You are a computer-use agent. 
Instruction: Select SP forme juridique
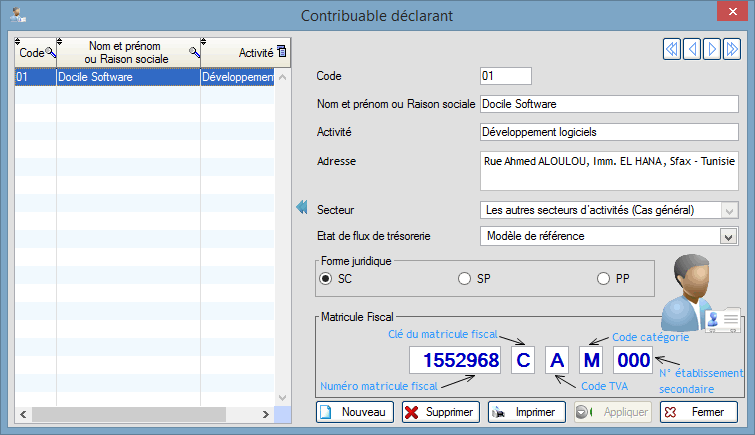pyautogui.click(x=464, y=278)
